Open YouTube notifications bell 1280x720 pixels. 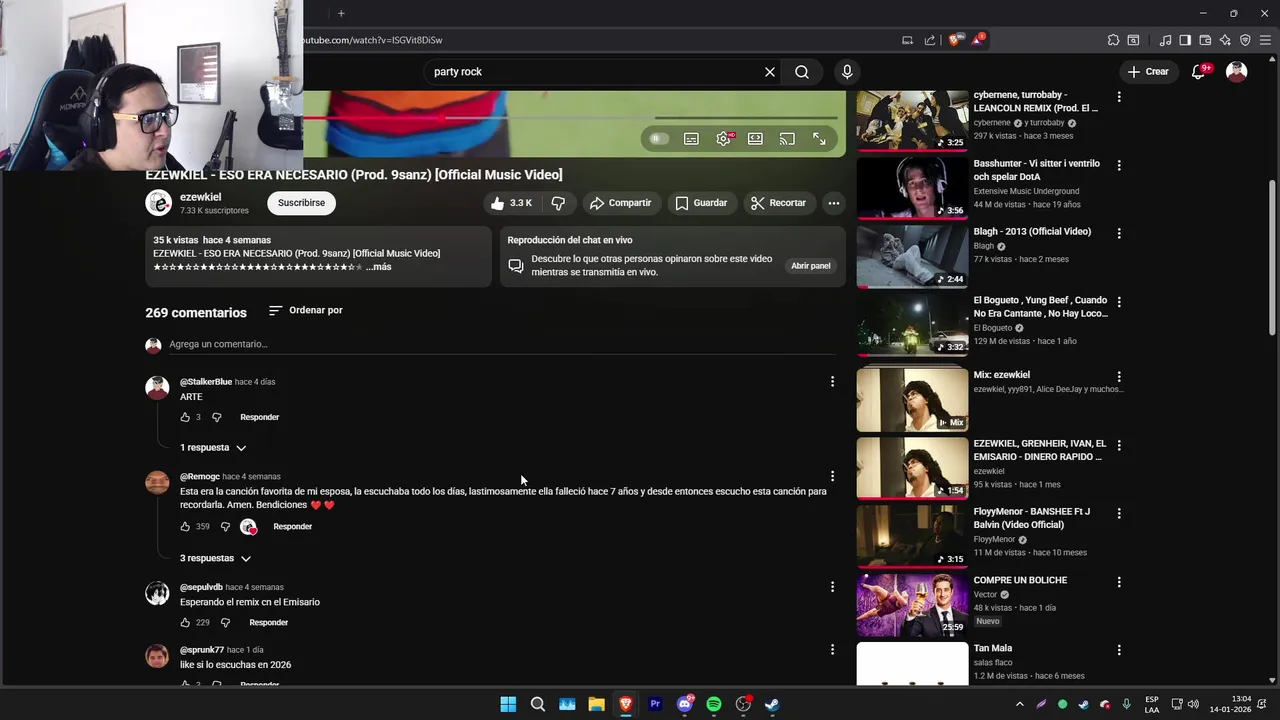(x=1199, y=72)
